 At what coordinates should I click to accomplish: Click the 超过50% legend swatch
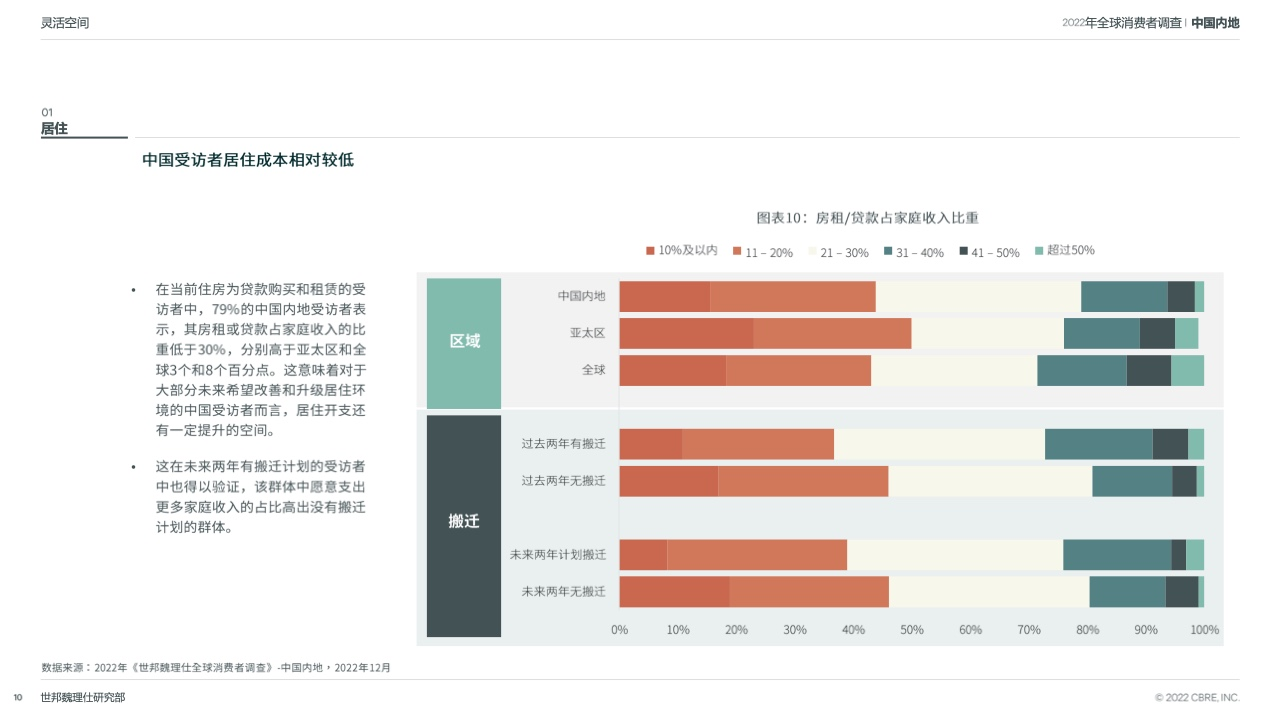tap(1039, 251)
